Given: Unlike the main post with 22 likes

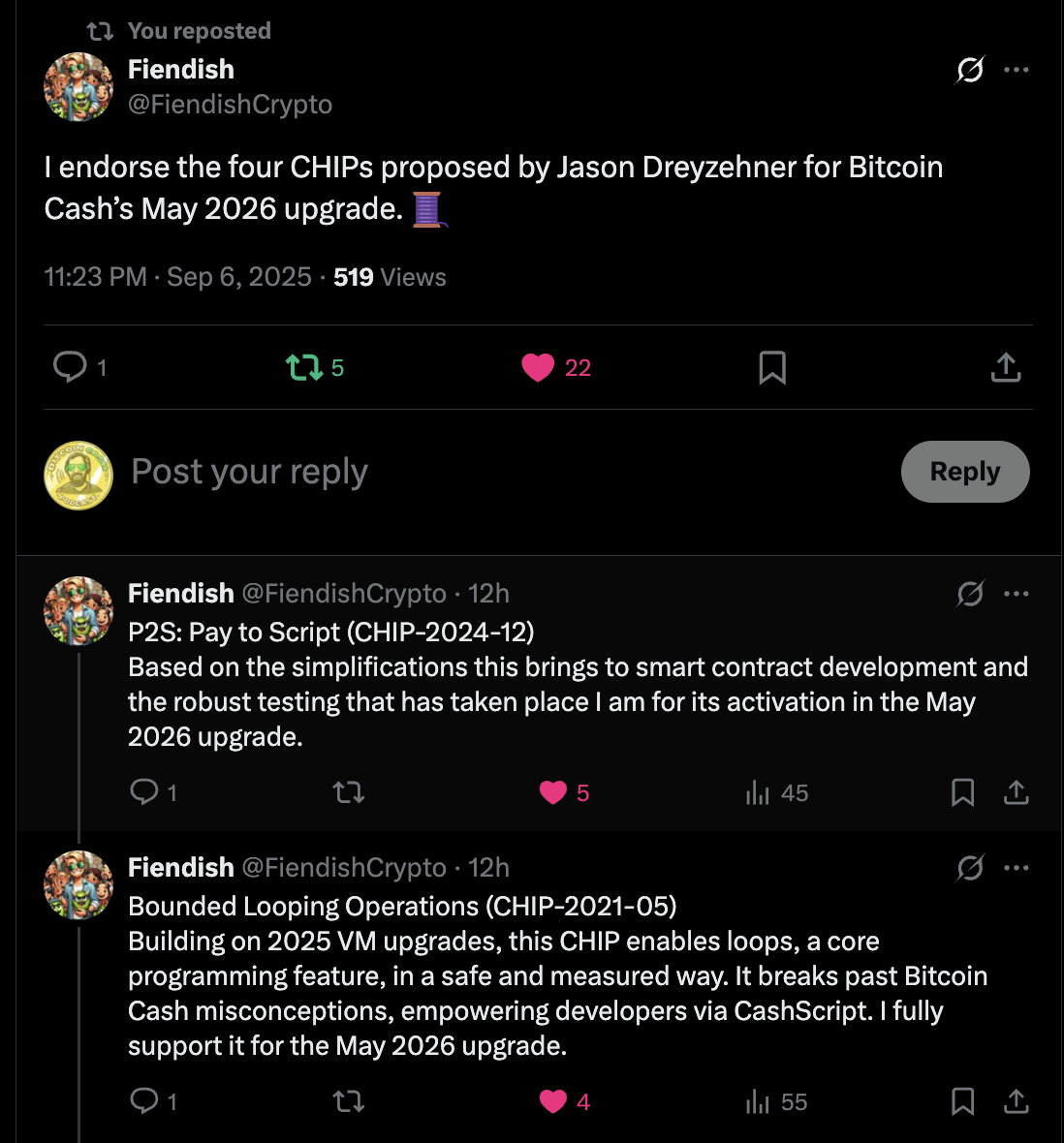Looking at the screenshot, I should point(538,367).
